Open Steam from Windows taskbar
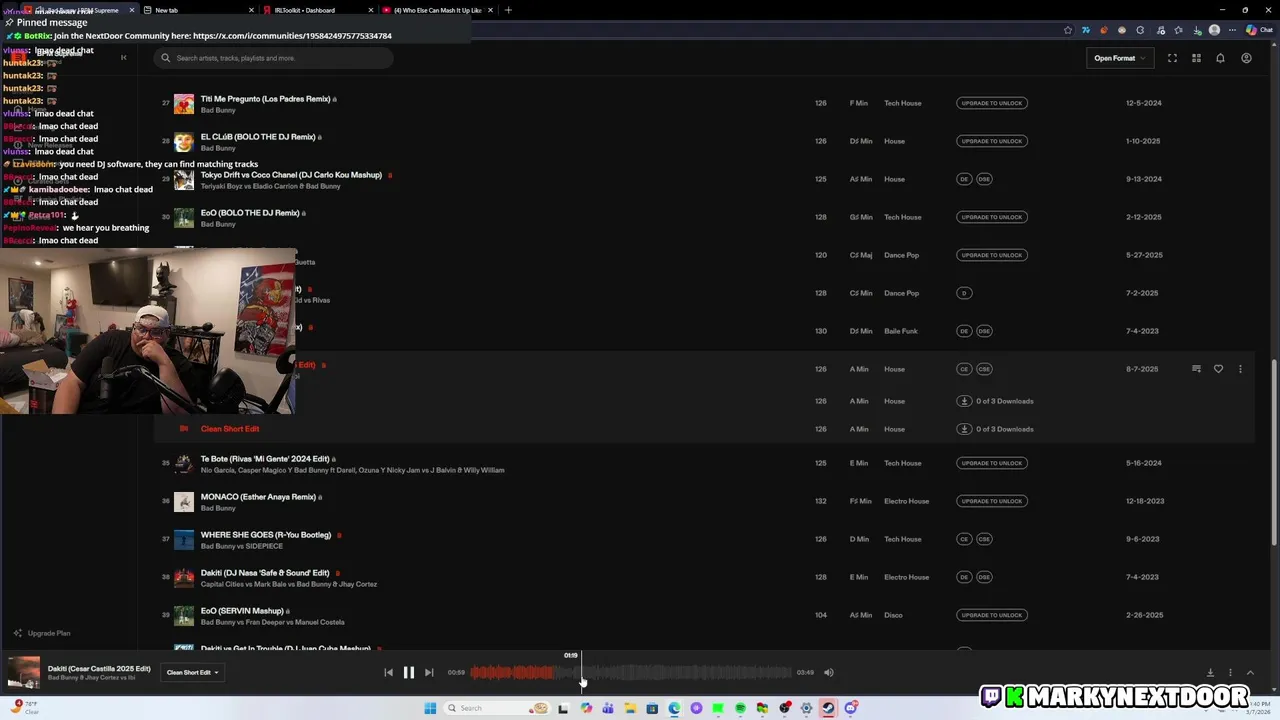The width and height of the screenshot is (1280, 720). click(x=828, y=708)
